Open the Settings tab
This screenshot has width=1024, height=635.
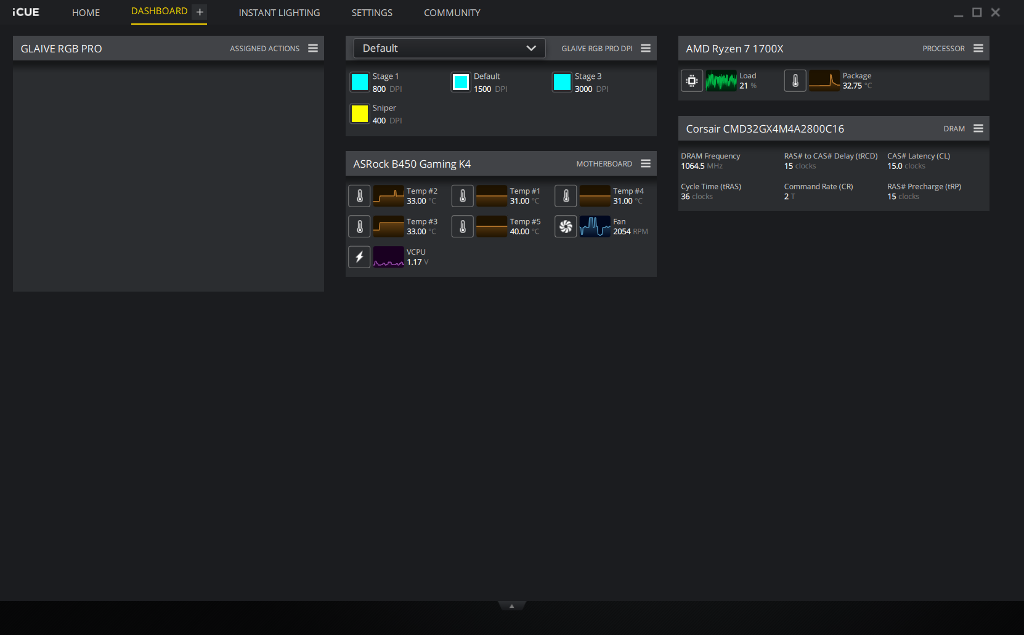tap(372, 13)
